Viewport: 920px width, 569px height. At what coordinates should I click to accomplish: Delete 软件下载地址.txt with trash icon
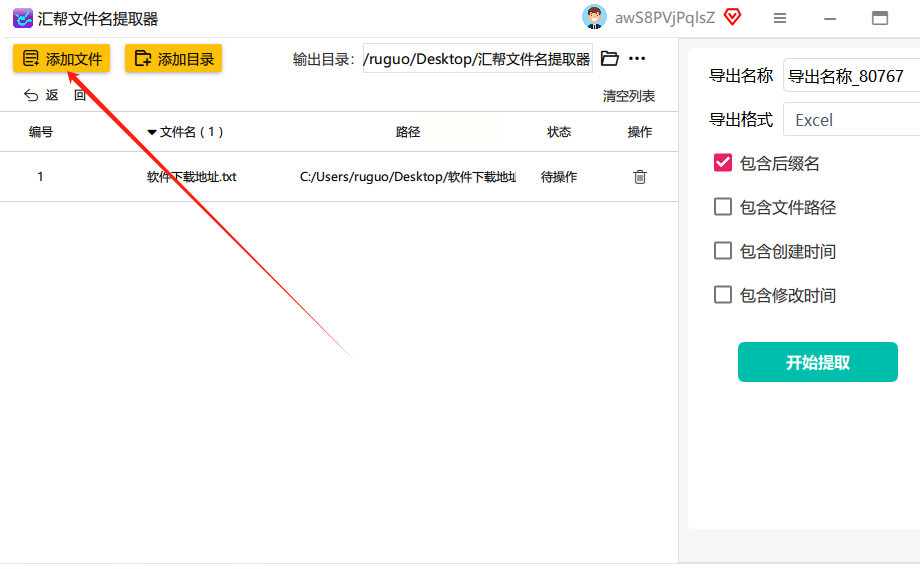click(640, 177)
